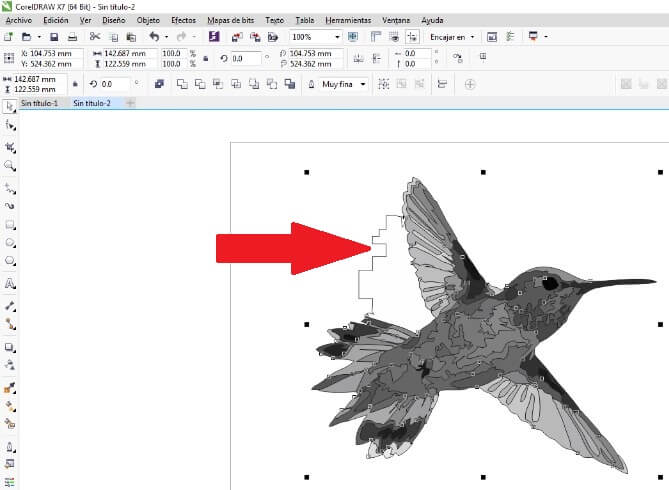
Task: Select the Artistic Media tool
Action: (10, 206)
